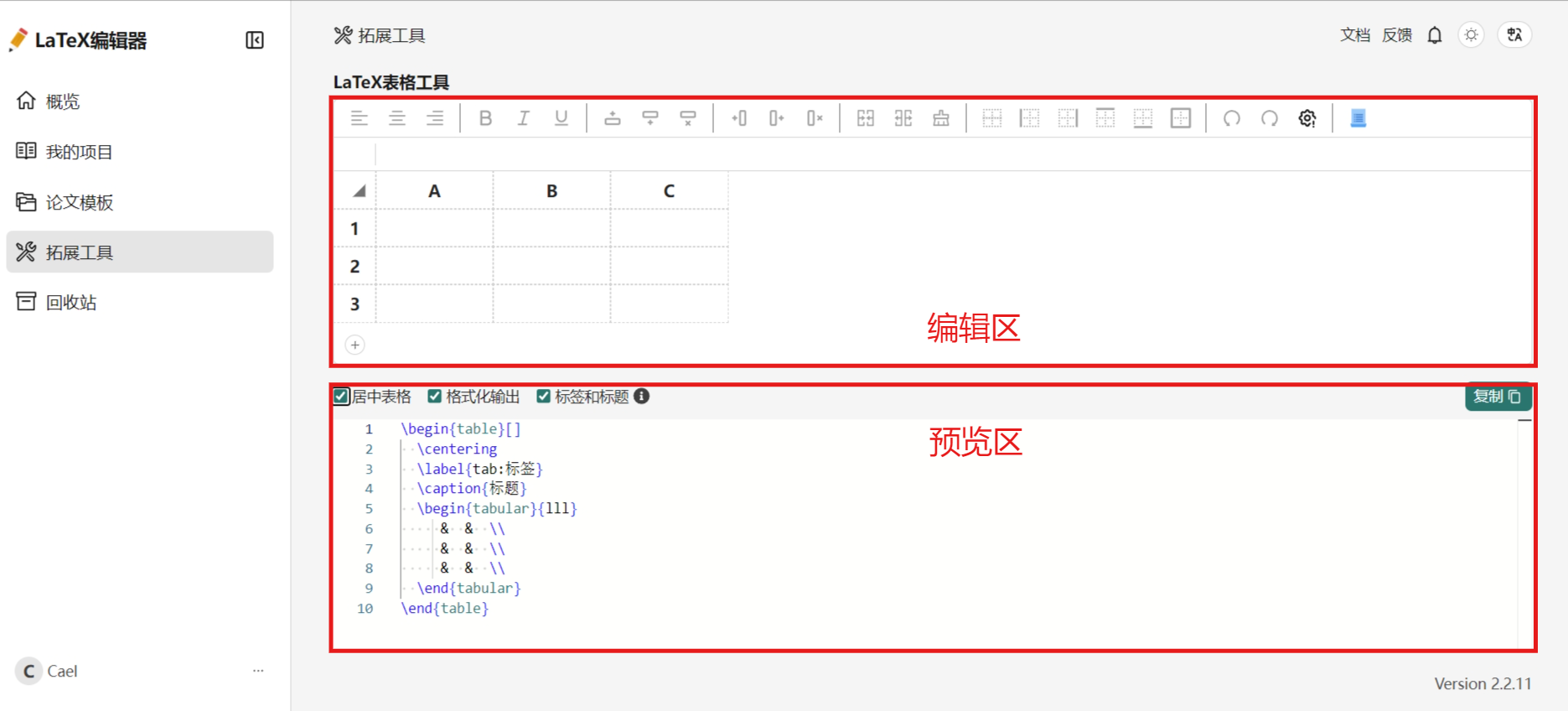Screen dimensions: 1568x711
Task: Merge the selected cells icon
Action: point(866,118)
